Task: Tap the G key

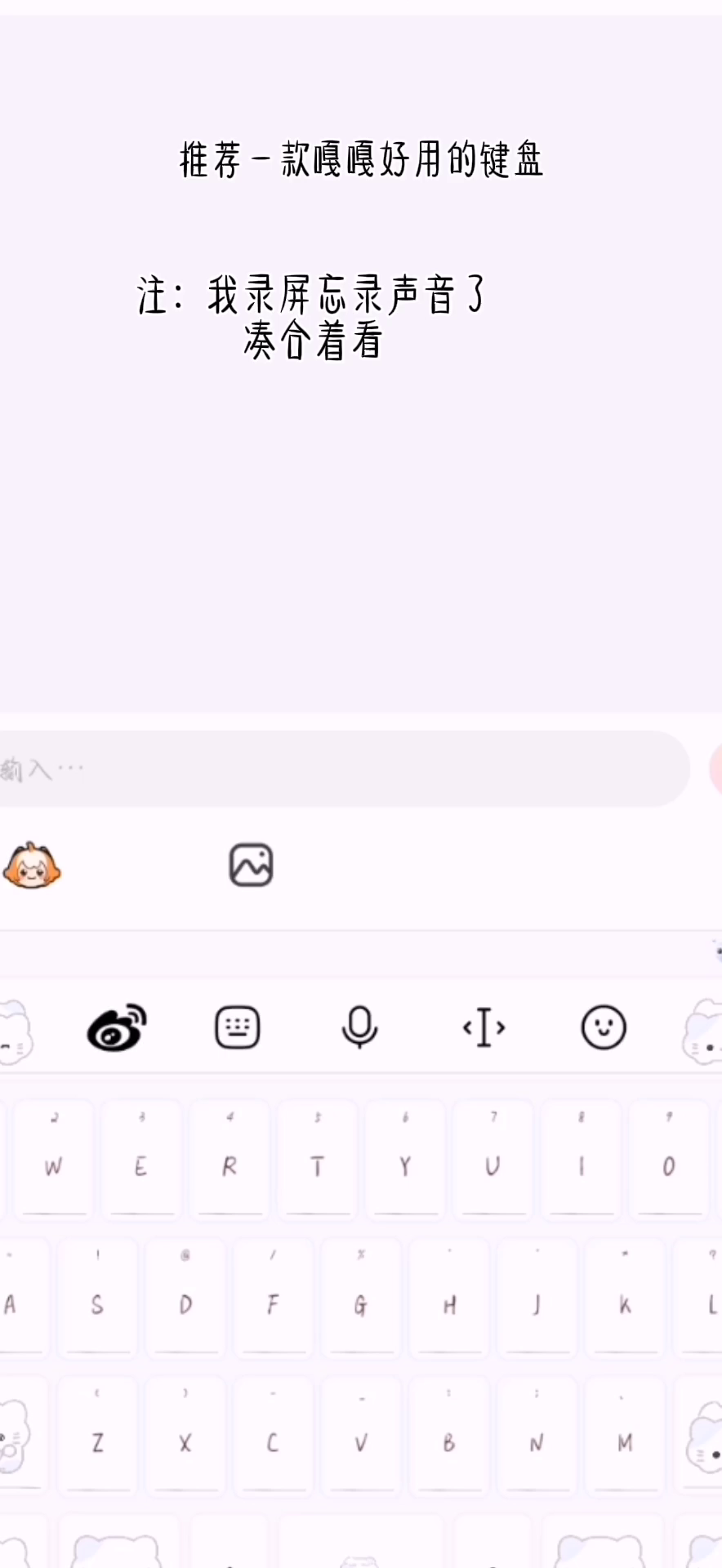Action: pos(360,1296)
